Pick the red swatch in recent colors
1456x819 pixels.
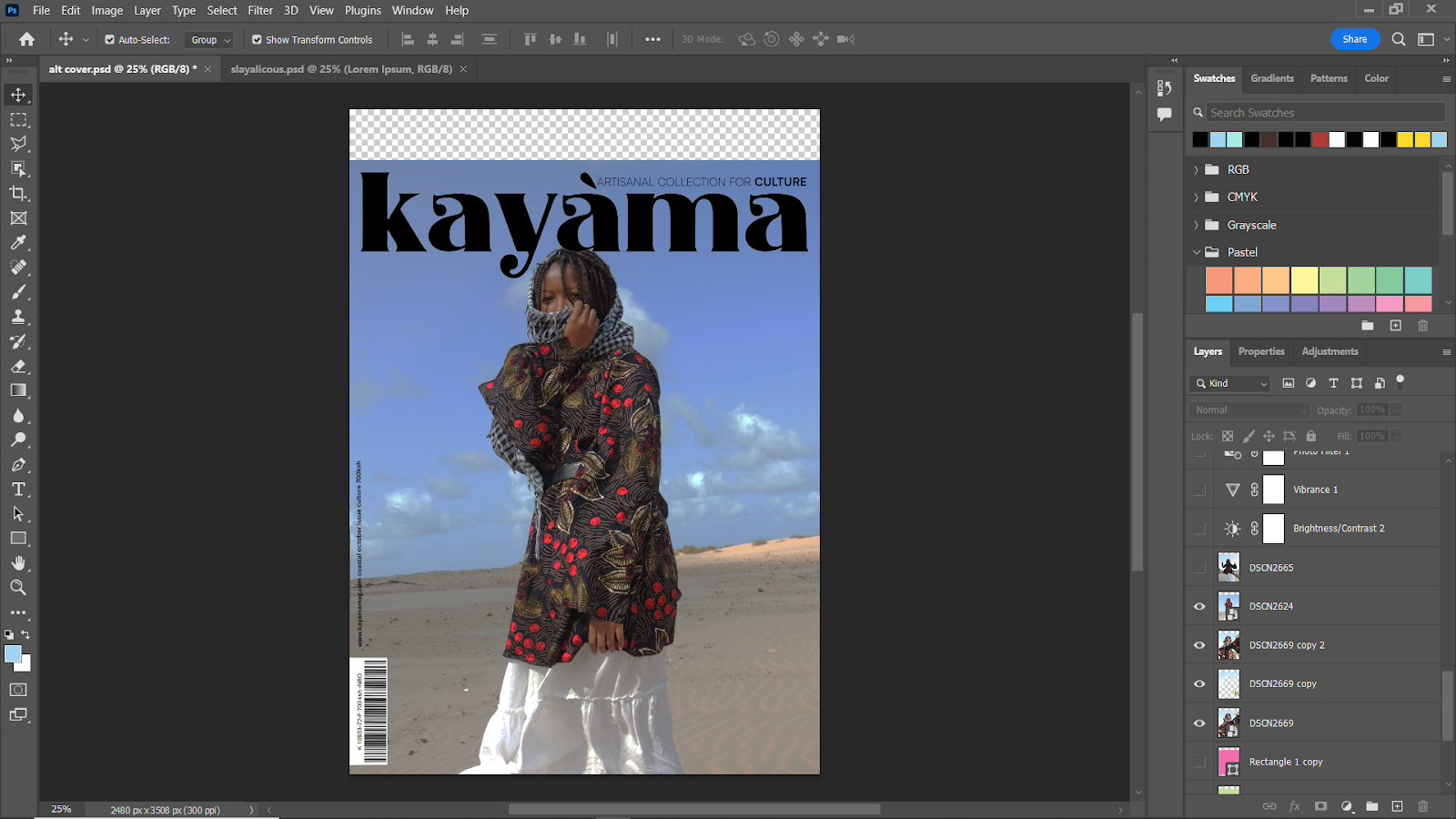coord(1319,140)
